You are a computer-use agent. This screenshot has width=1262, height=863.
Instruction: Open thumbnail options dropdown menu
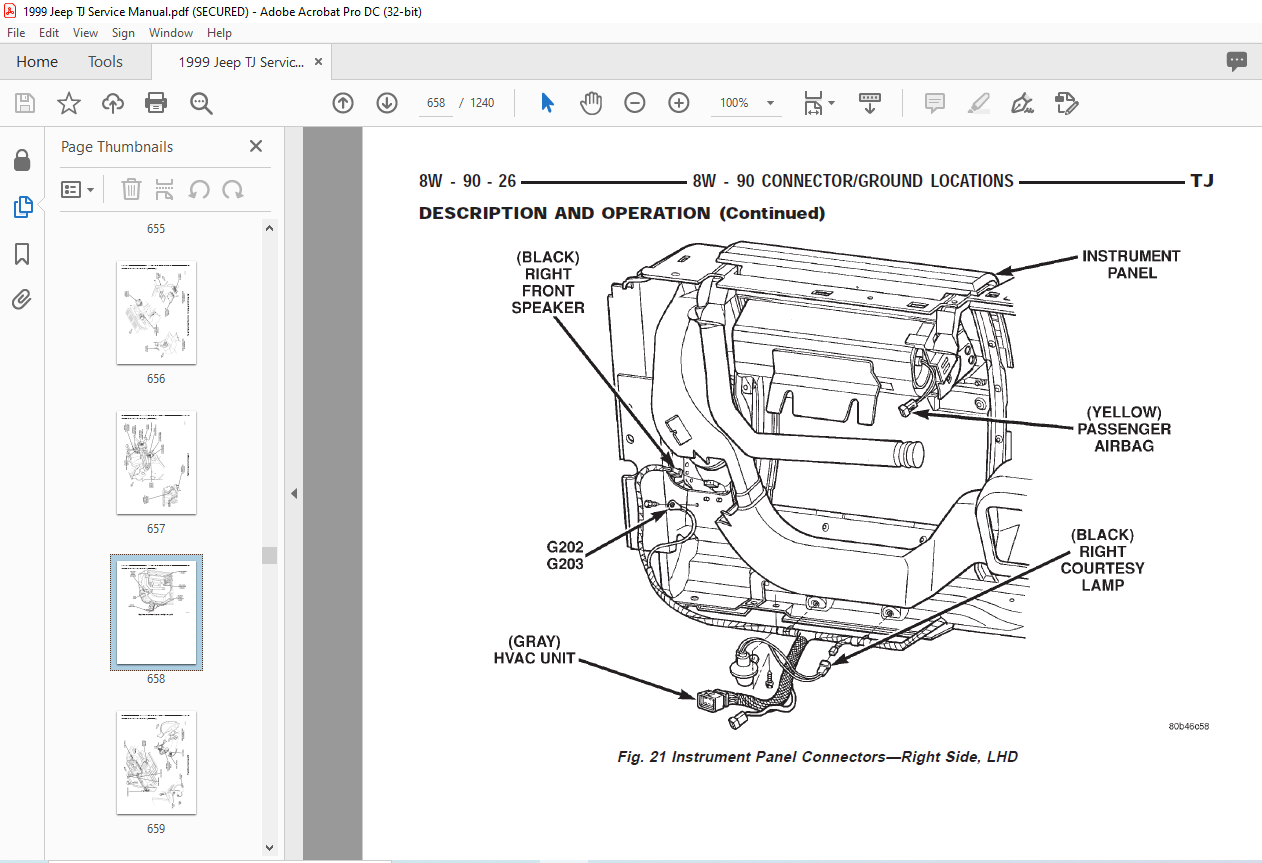[x=77, y=189]
